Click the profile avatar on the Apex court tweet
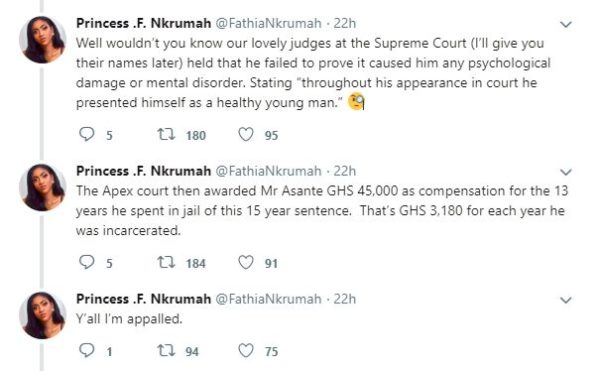 click(42, 187)
